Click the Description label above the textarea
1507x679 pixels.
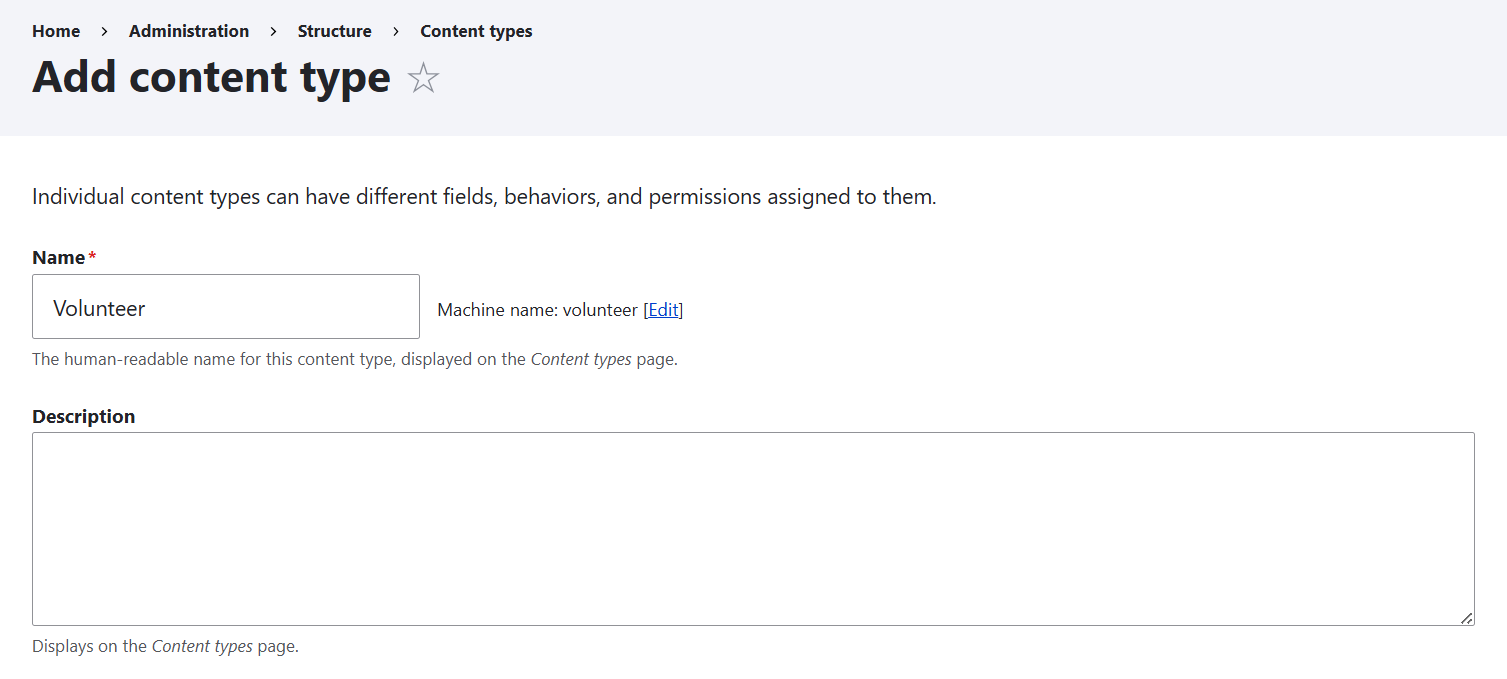pos(83,416)
